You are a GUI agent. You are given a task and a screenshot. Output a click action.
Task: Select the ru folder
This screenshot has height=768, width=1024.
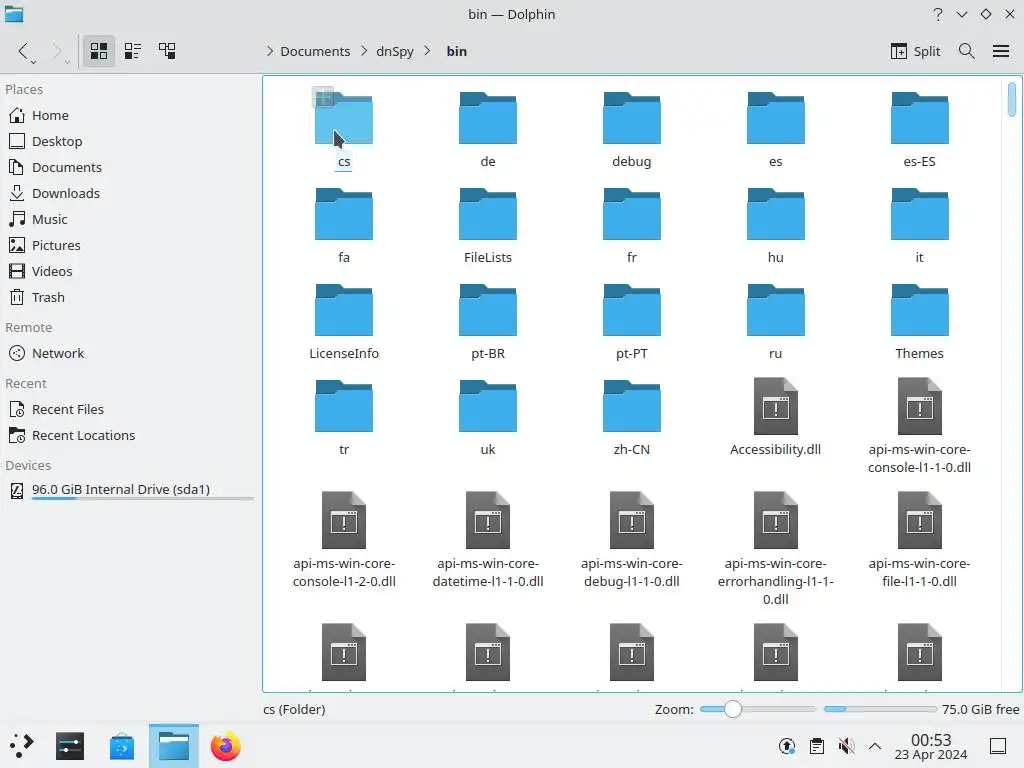click(776, 321)
